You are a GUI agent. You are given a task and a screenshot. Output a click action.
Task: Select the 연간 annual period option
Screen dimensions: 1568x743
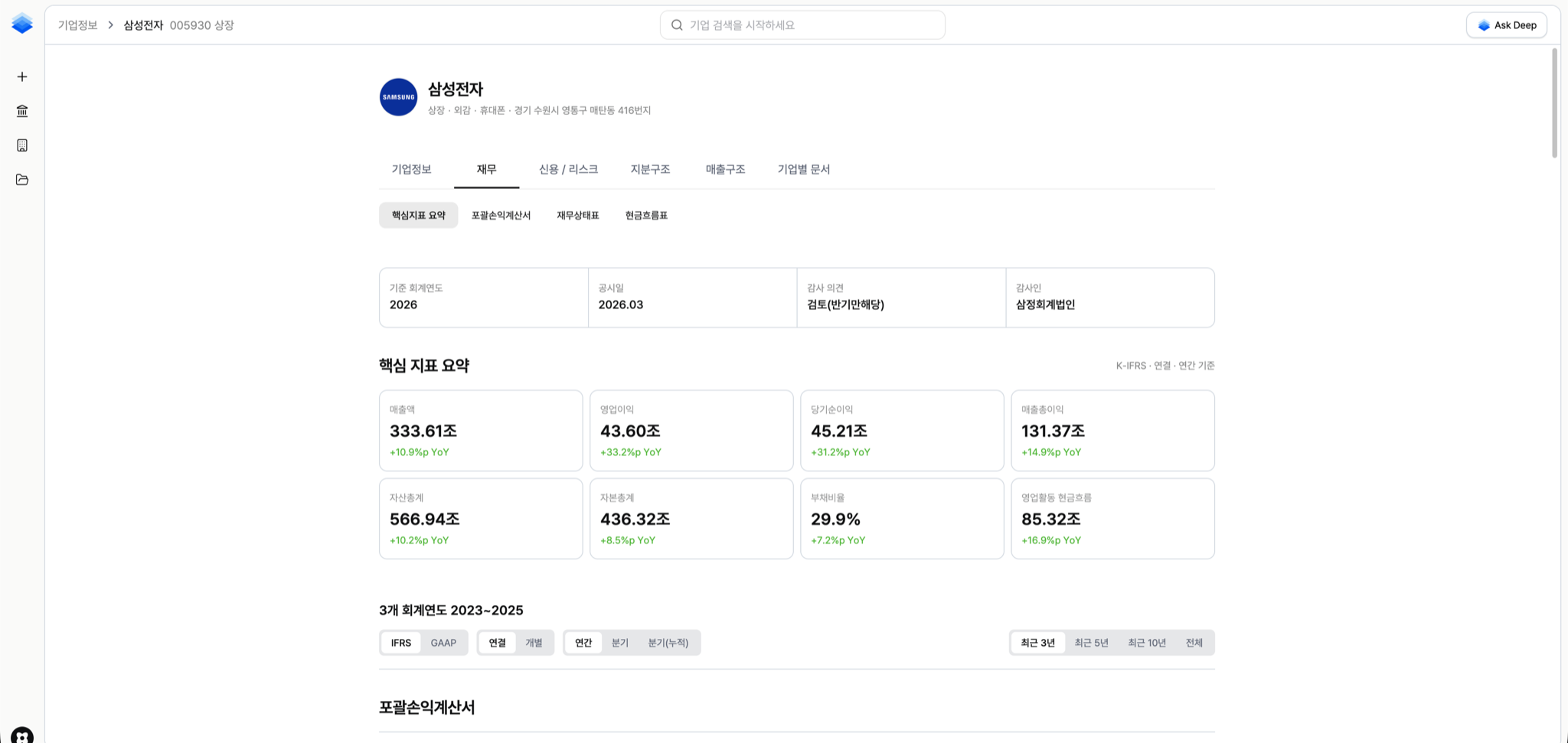583,643
